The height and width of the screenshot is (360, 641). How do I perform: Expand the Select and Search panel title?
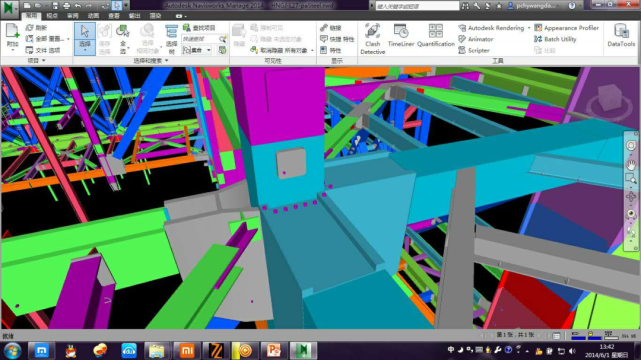(x=150, y=60)
